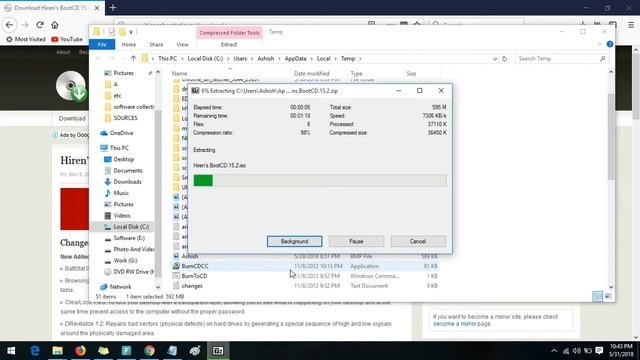Switch to 7-Zip taskbar icon

tap(218, 351)
